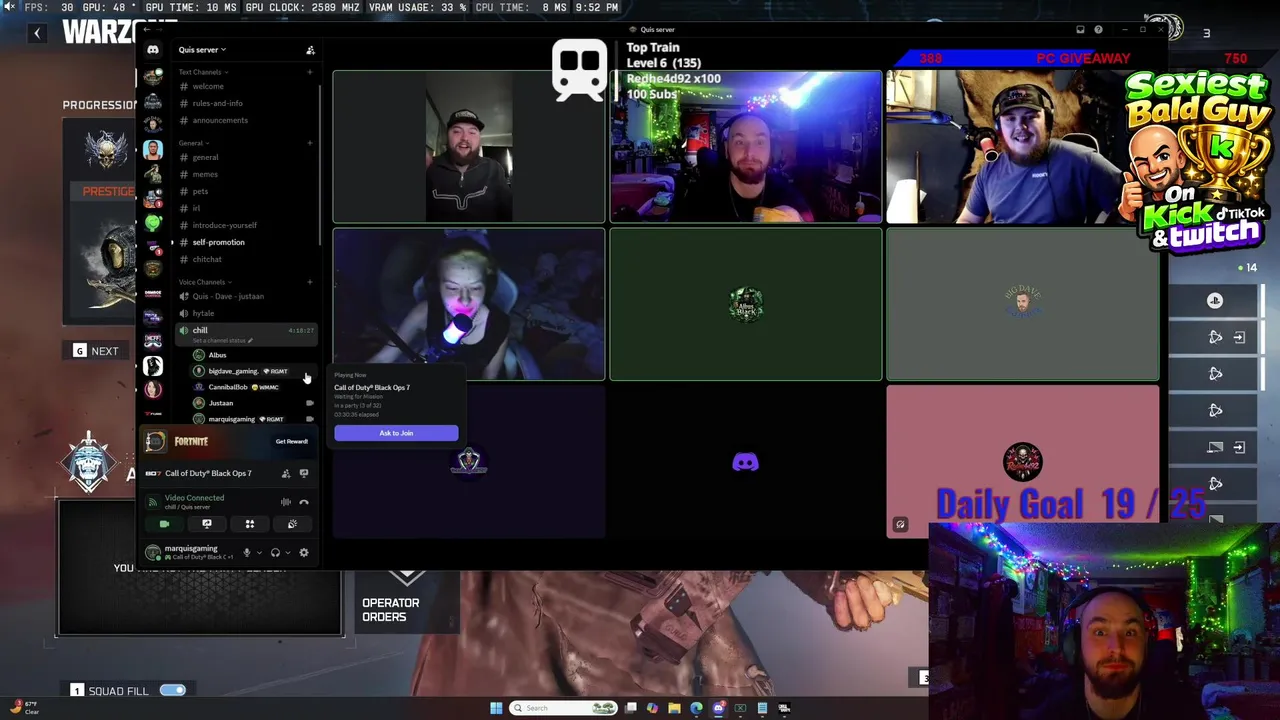The image size is (1280, 720).
Task: Focus the top-left webcam tile in call
Action: 469,146
